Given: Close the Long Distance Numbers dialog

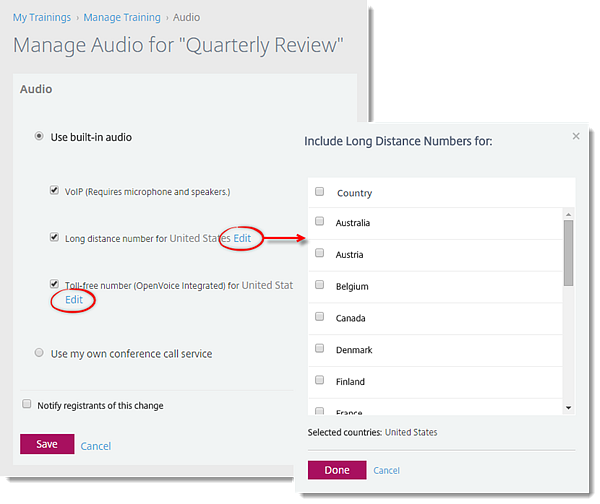Looking at the screenshot, I should click(575, 136).
